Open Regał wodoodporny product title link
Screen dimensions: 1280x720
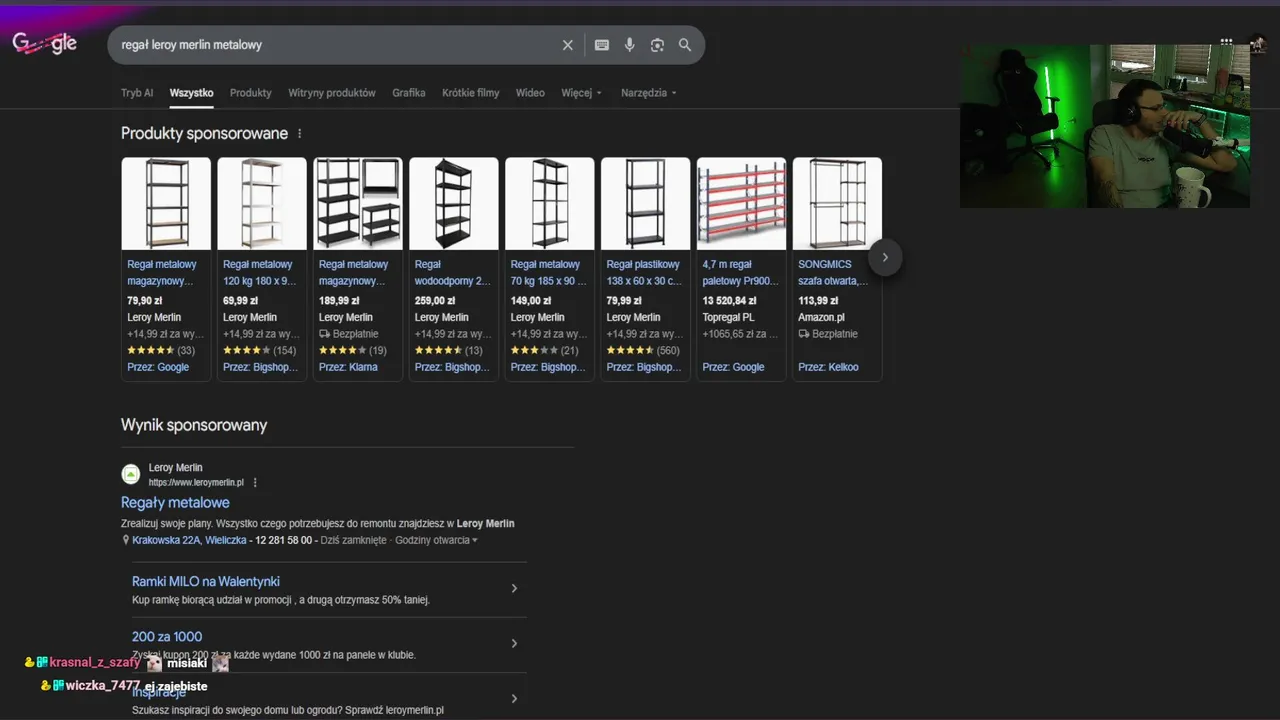click(x=453, y=273)
